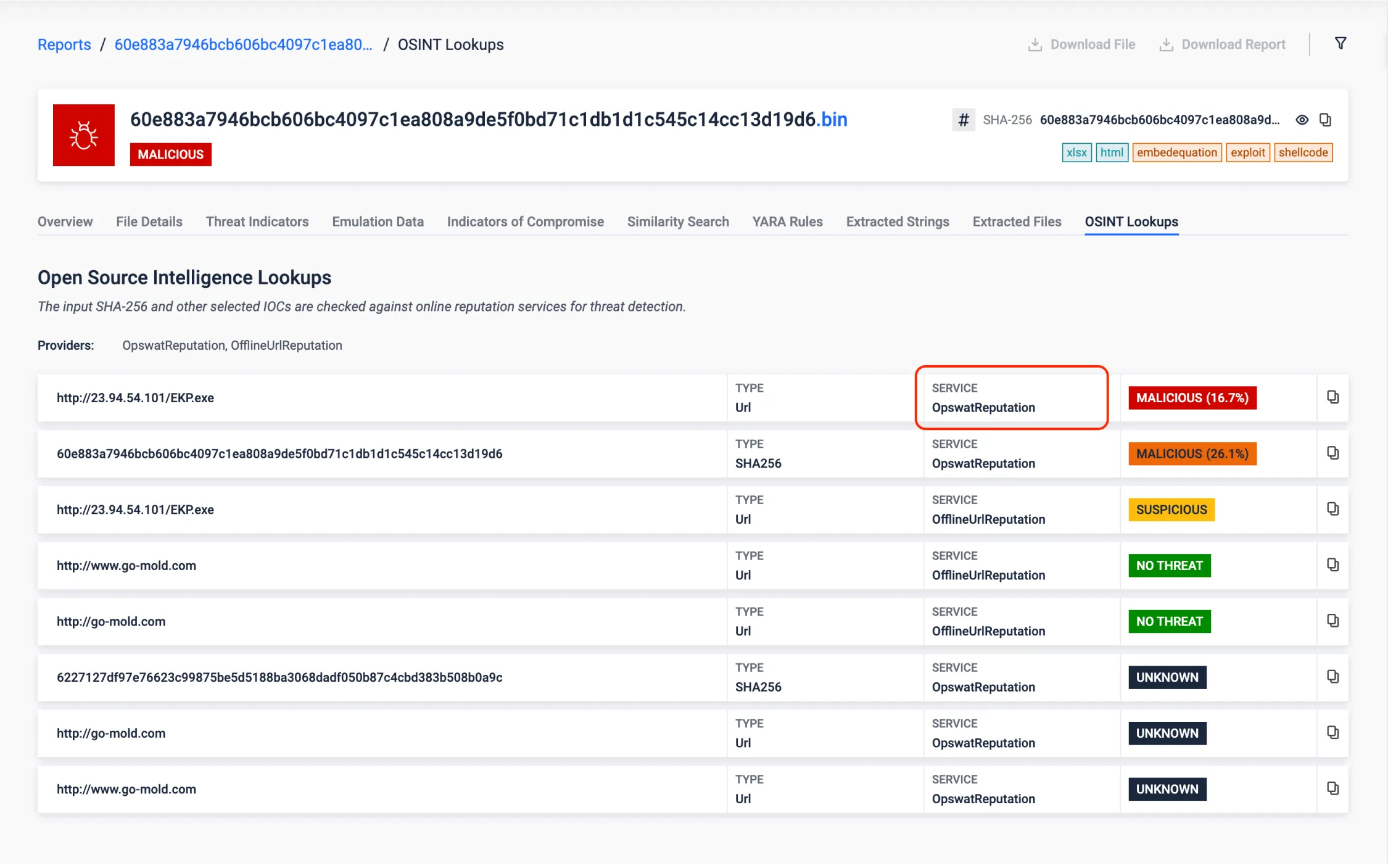Open the Threat Indicators tab
The image size is (1388, 868).
click(257, 221)
